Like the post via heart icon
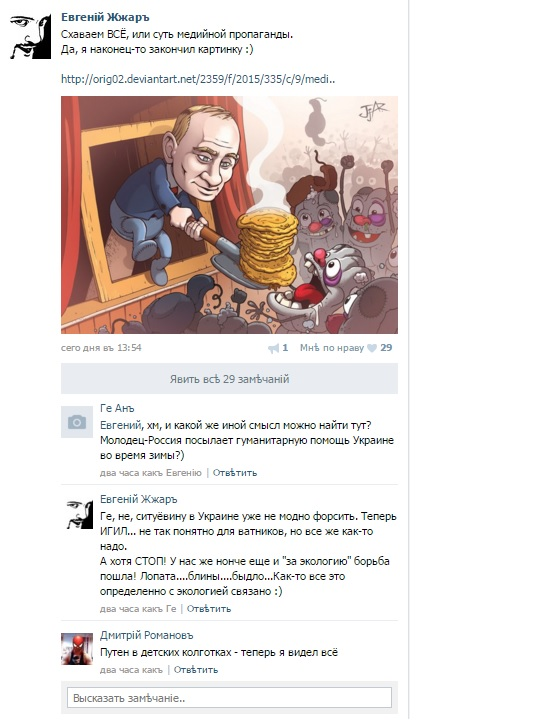 [372, 349]
